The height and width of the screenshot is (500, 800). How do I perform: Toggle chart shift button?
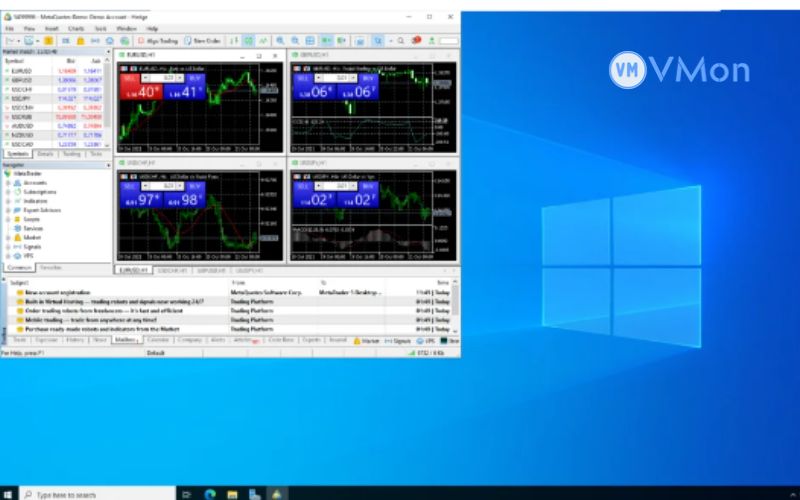coord(341,41)
